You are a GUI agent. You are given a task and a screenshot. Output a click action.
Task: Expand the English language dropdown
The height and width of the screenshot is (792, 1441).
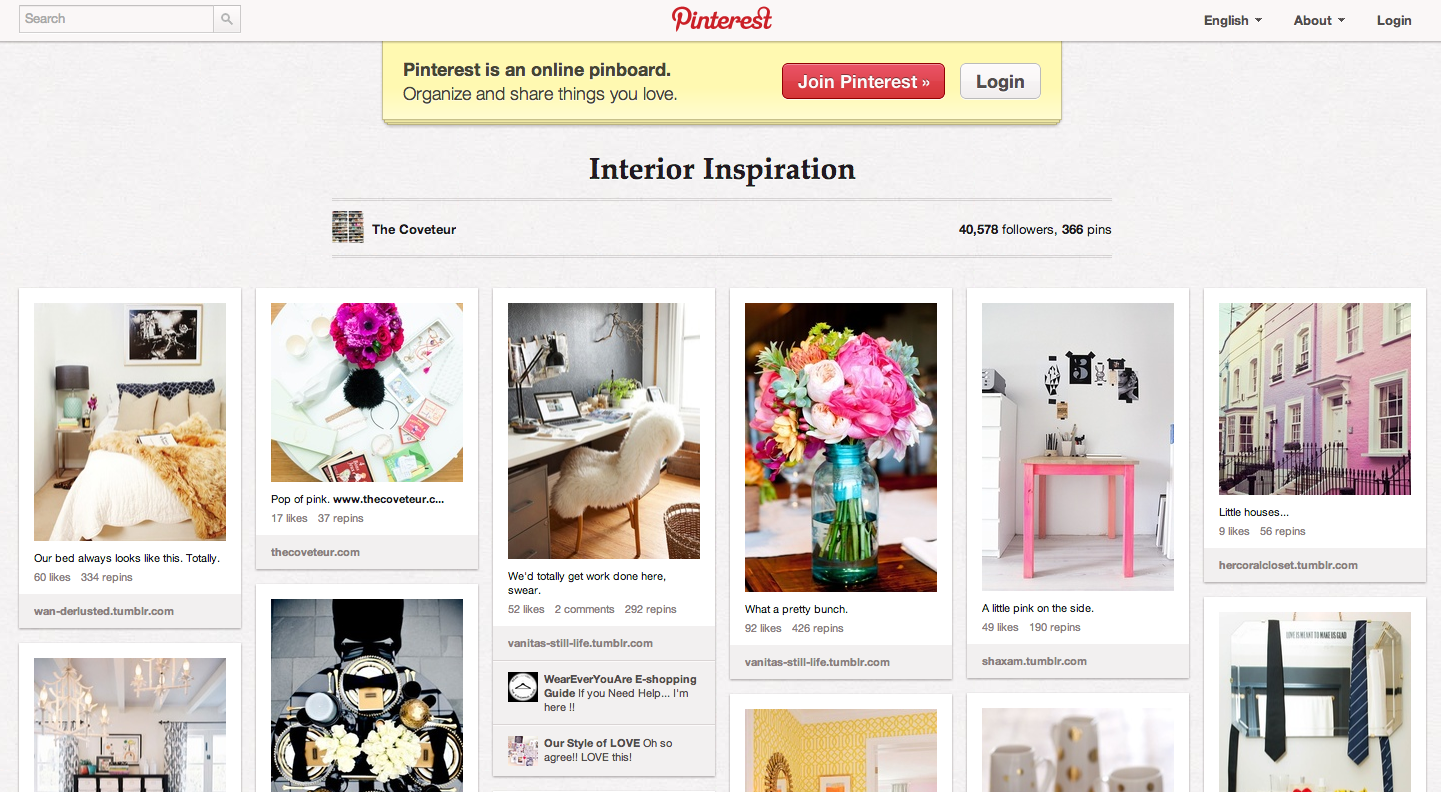tap(1233, 20)
